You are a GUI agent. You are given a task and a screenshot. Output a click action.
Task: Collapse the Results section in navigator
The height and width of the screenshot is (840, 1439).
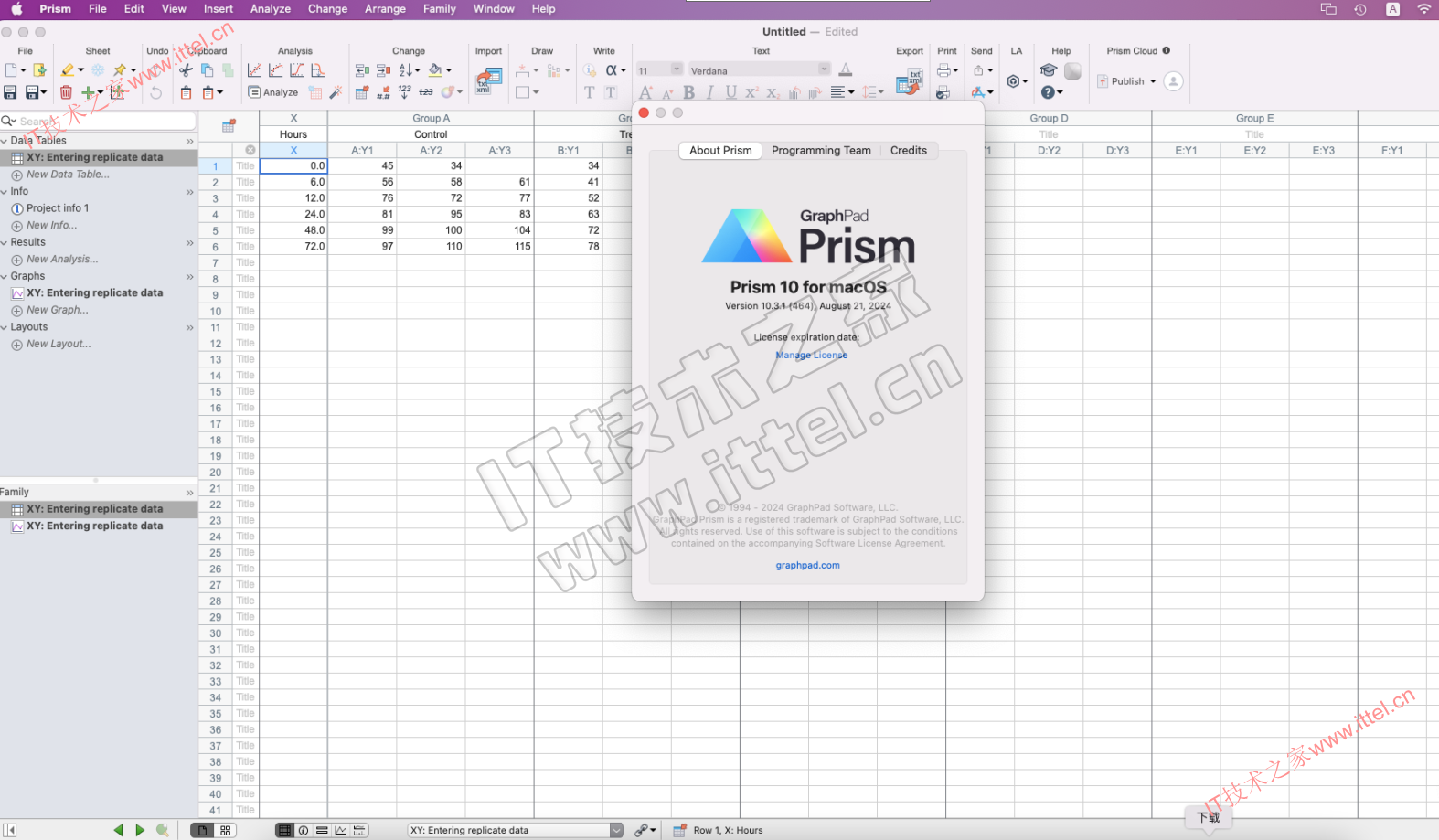[5, 242]
